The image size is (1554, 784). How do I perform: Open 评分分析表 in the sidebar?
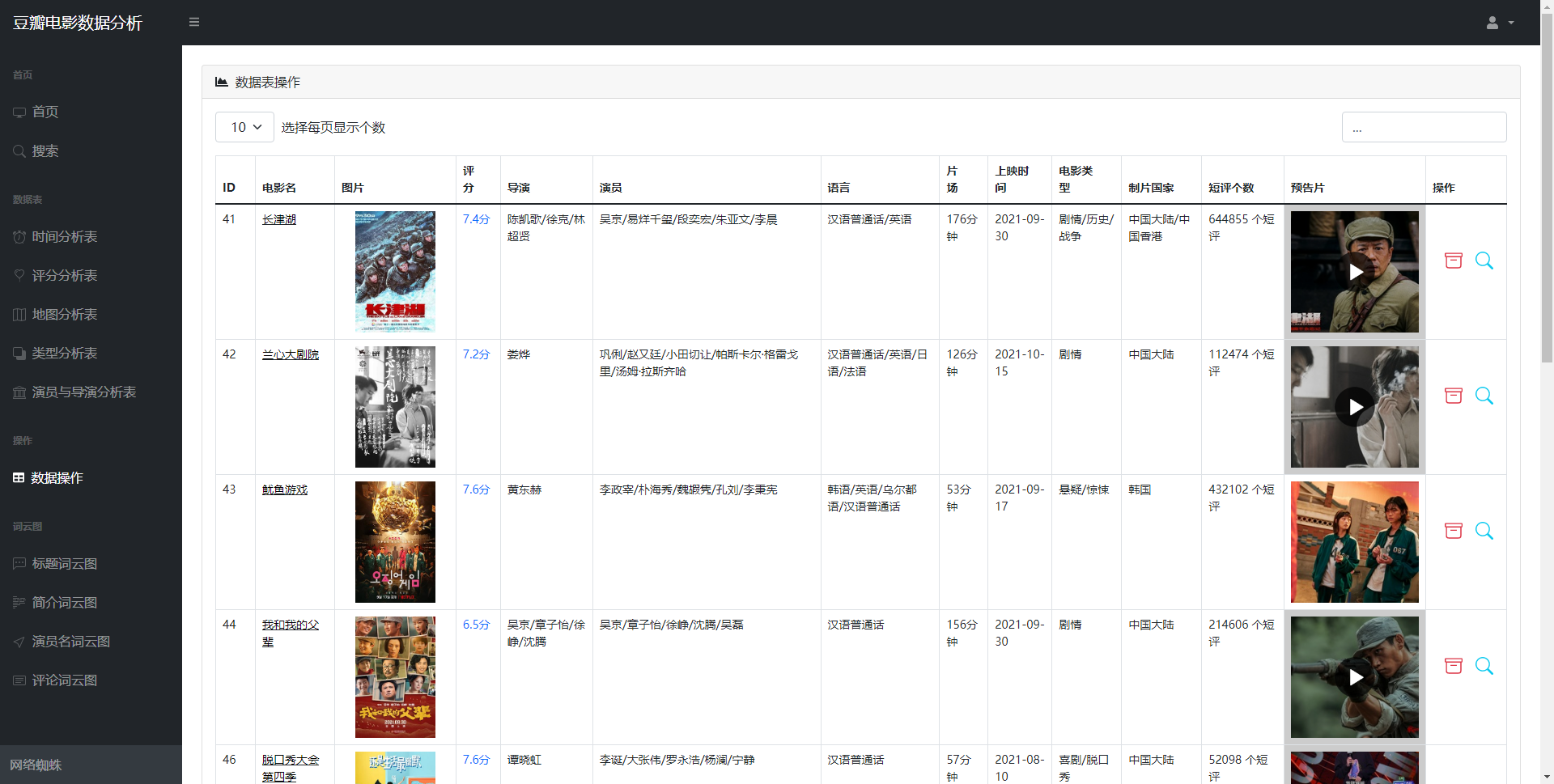point(91,275)
